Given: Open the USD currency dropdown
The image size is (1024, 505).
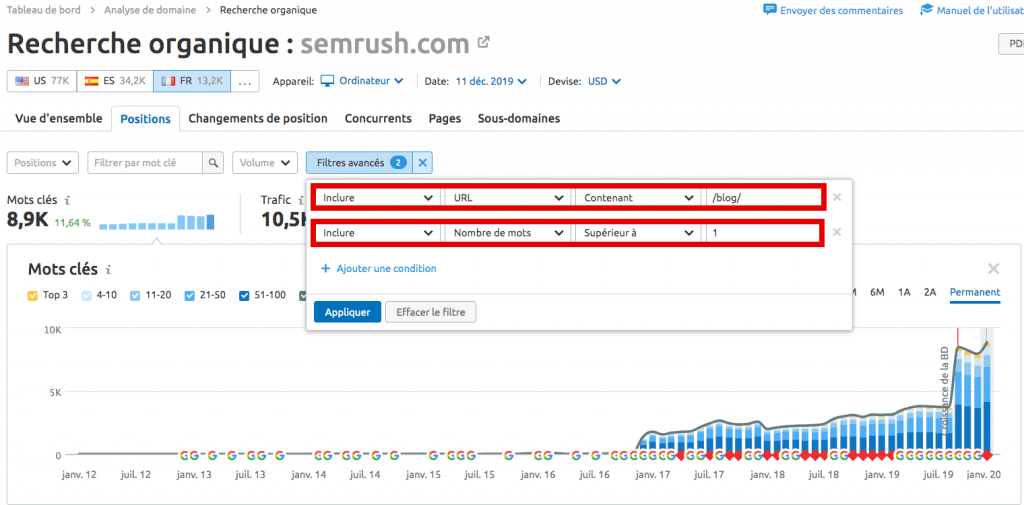Looking at the screenshot, I should [x=604, y=82].
